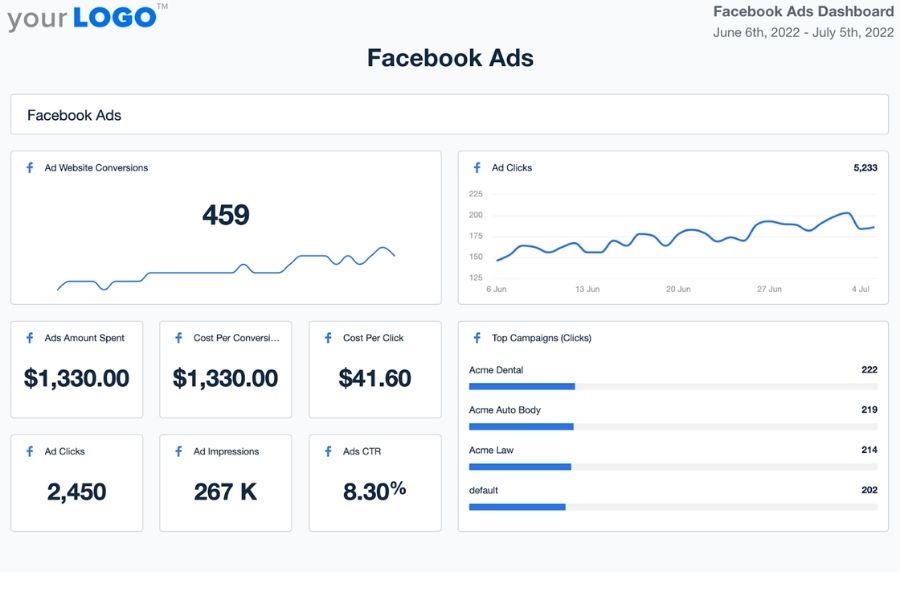Click the Facebook icon on the 2,450 Ad Clicks card
This screenshot has height=600, width=900.
[x=30, y=451]
